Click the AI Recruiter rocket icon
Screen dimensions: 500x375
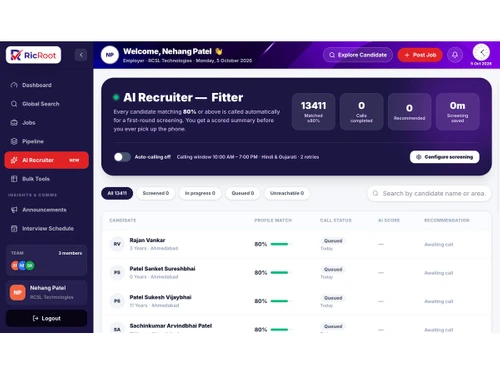point(14,160)
